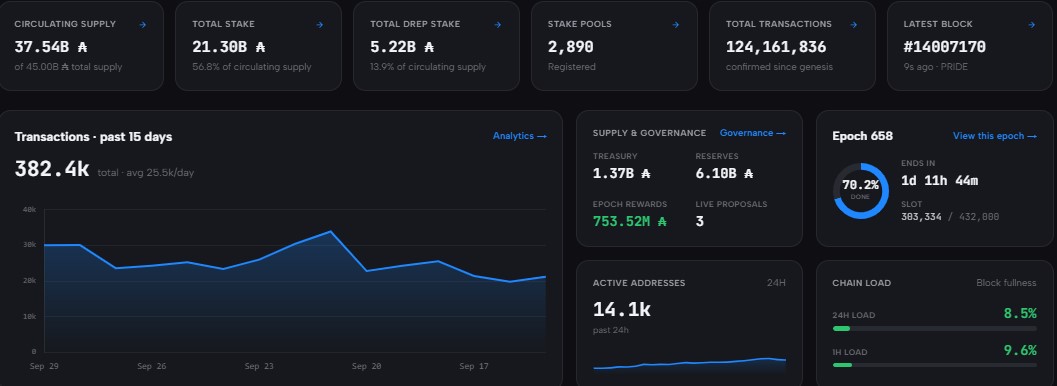
Task: Click the 37.54B circulating supply value
Action: tap(51, 47)
